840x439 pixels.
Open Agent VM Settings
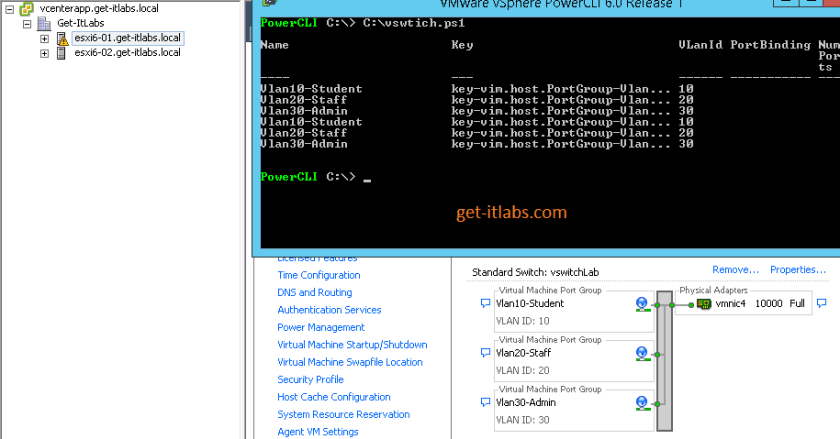(x=318, y=432)
